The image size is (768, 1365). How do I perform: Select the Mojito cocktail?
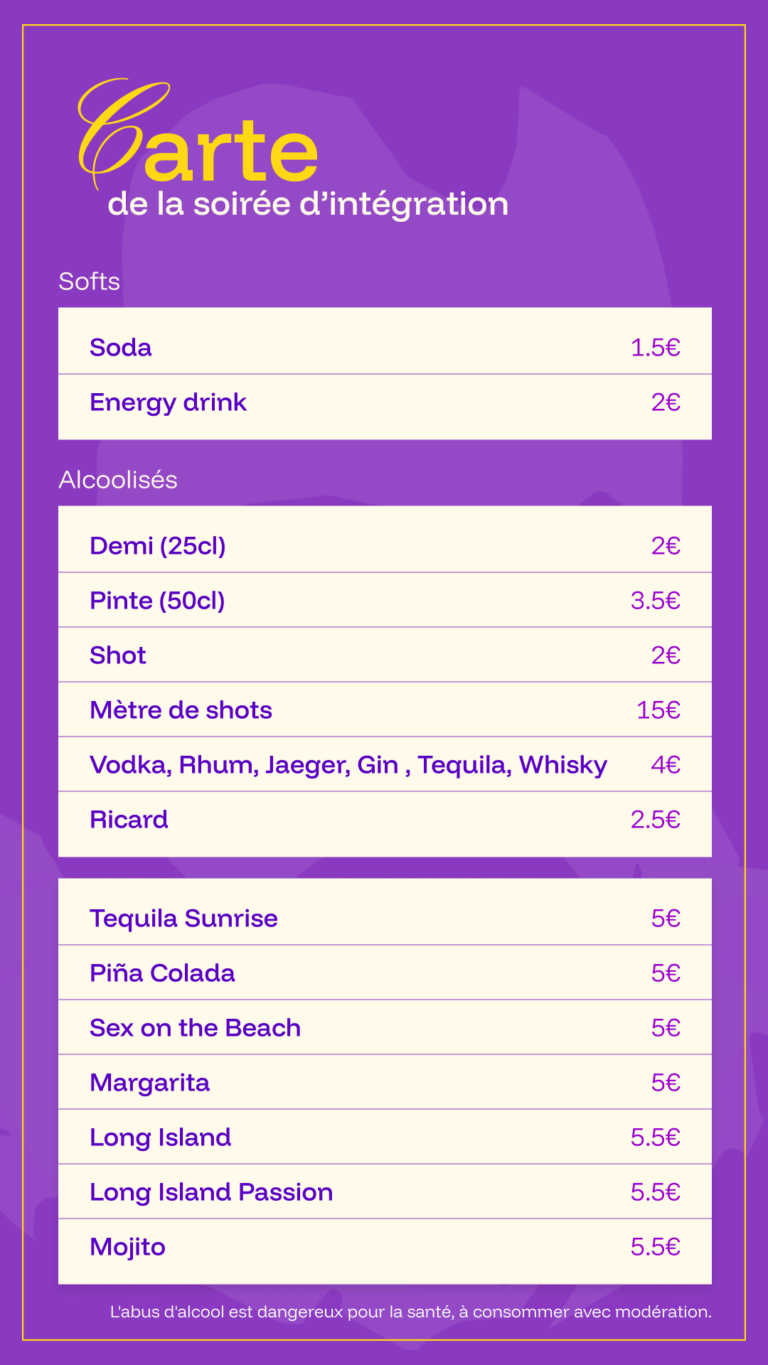click(128, 1247)
